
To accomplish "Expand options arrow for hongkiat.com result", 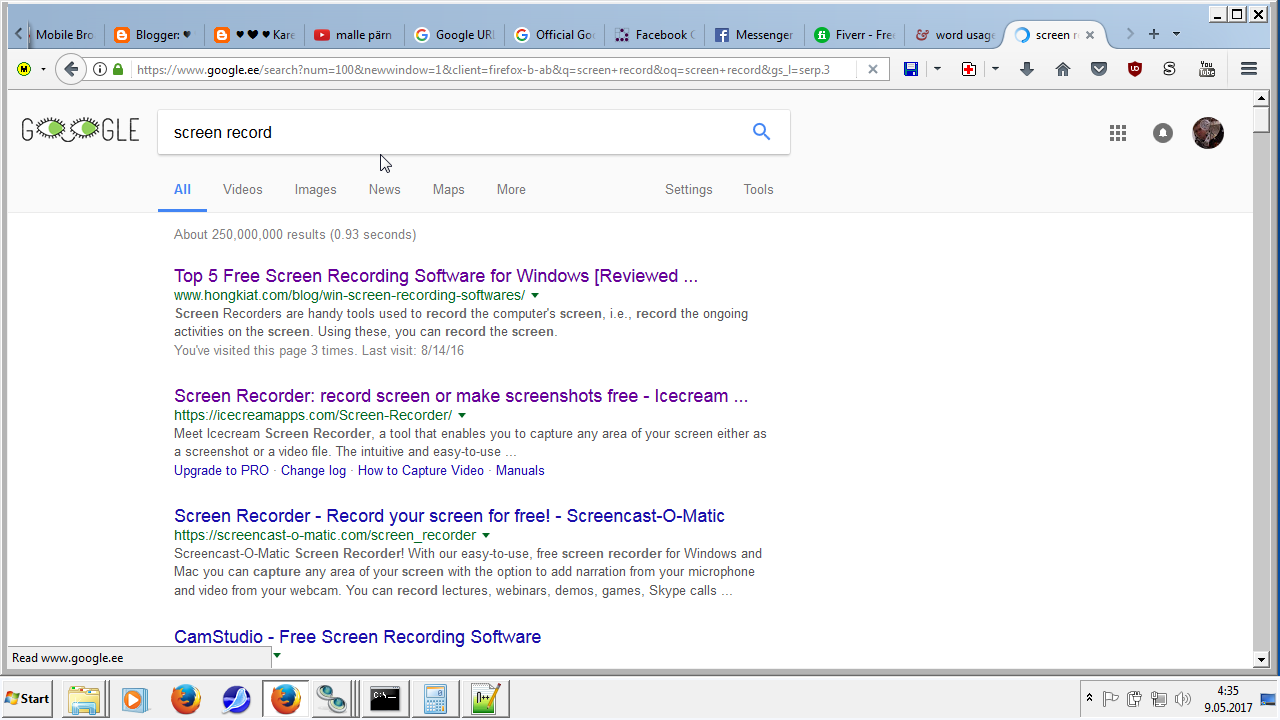I will [535, 296].
